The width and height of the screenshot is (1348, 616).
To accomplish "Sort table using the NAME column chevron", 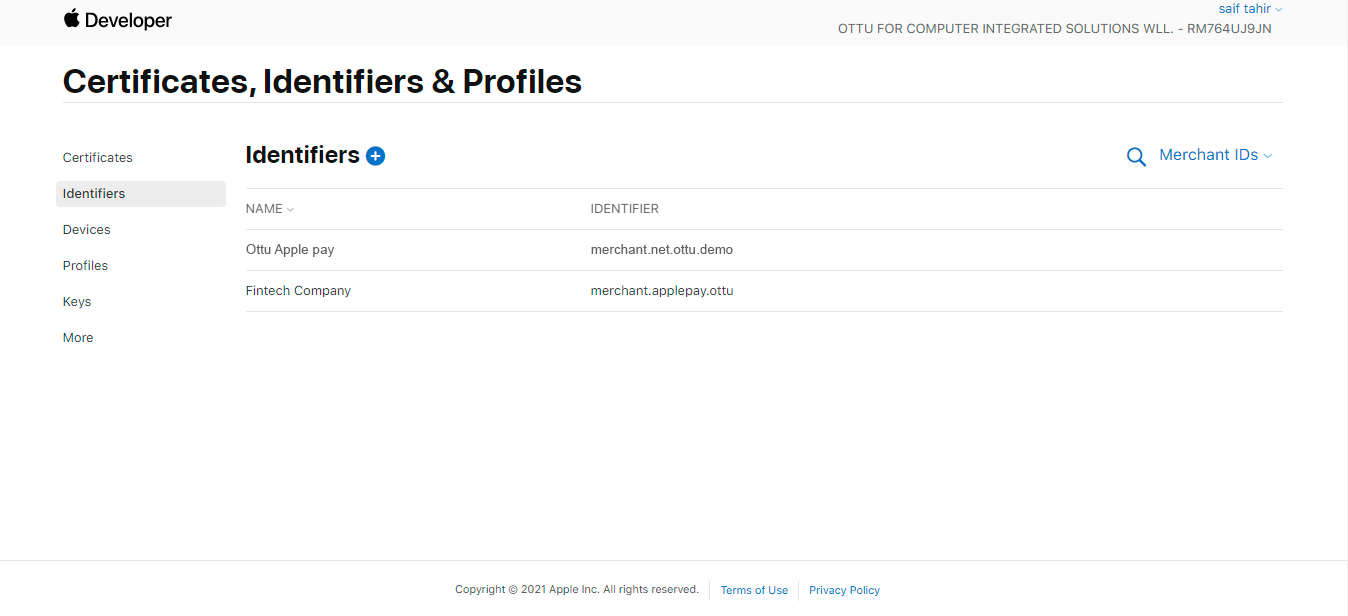I will (x=290, y=209).
